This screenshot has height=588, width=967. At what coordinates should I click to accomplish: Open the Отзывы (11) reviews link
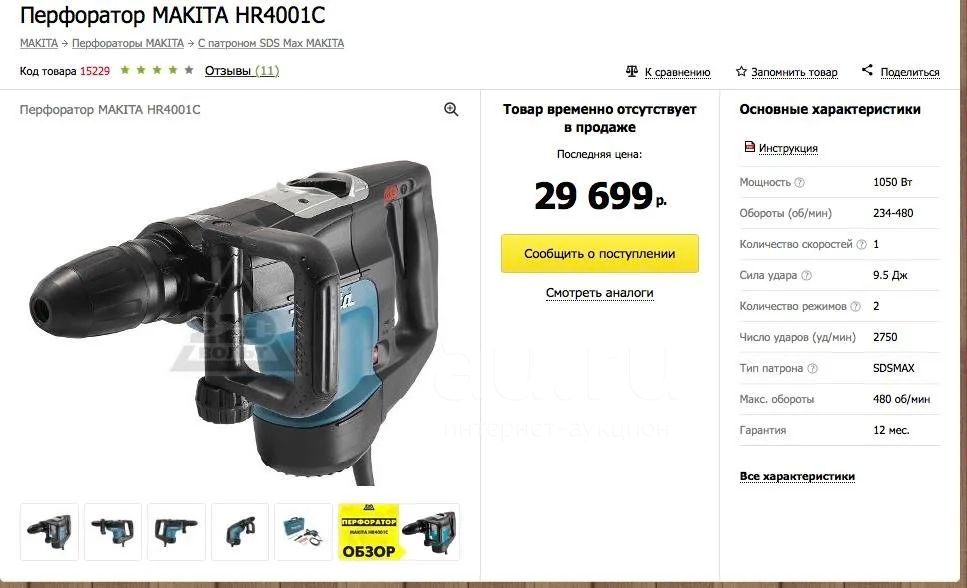point(242,71)
